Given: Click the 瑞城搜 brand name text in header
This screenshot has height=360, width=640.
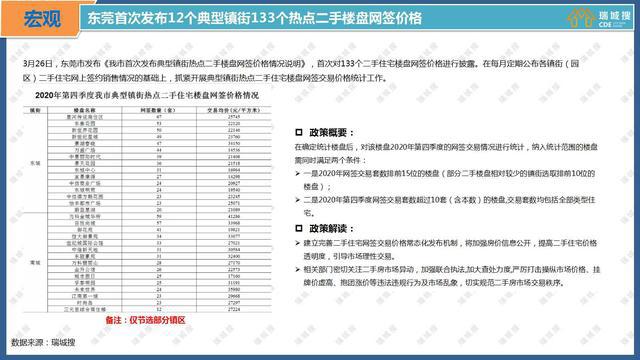Looking at the screenshot, I should 615,16.
